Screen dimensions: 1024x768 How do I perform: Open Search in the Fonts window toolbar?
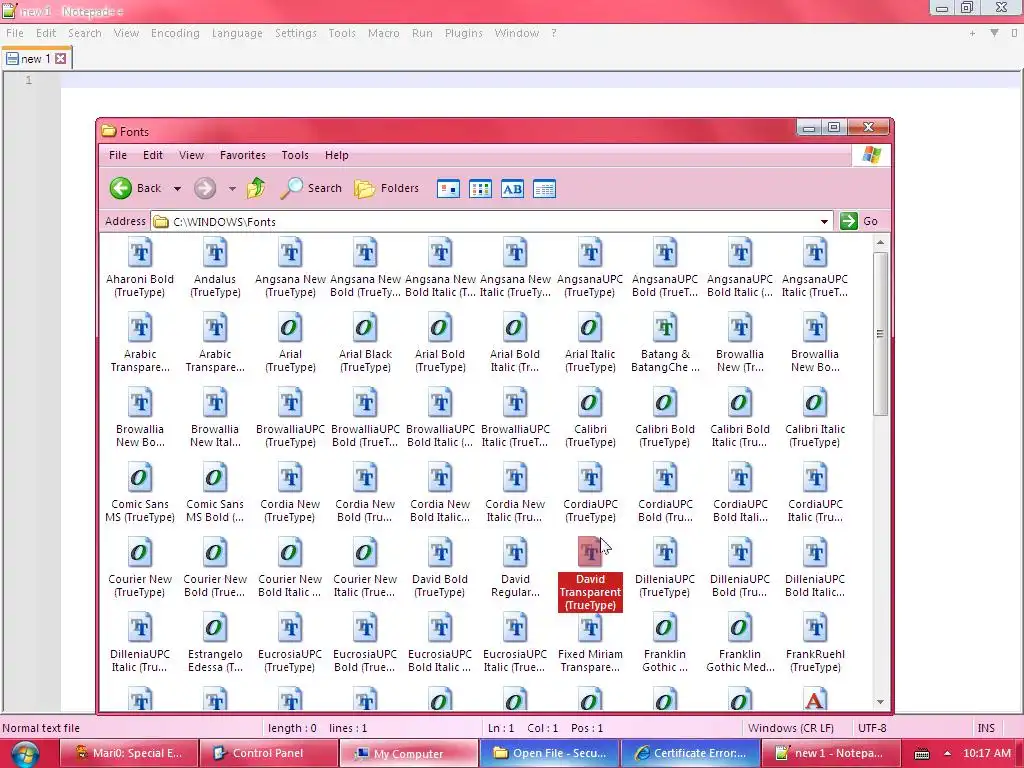pyautogui.click(x=311, y=188)
